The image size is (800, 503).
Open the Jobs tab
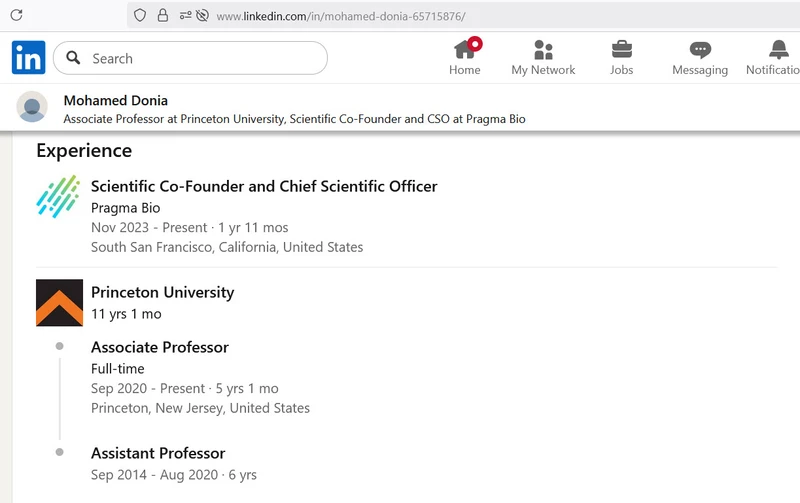621,57
